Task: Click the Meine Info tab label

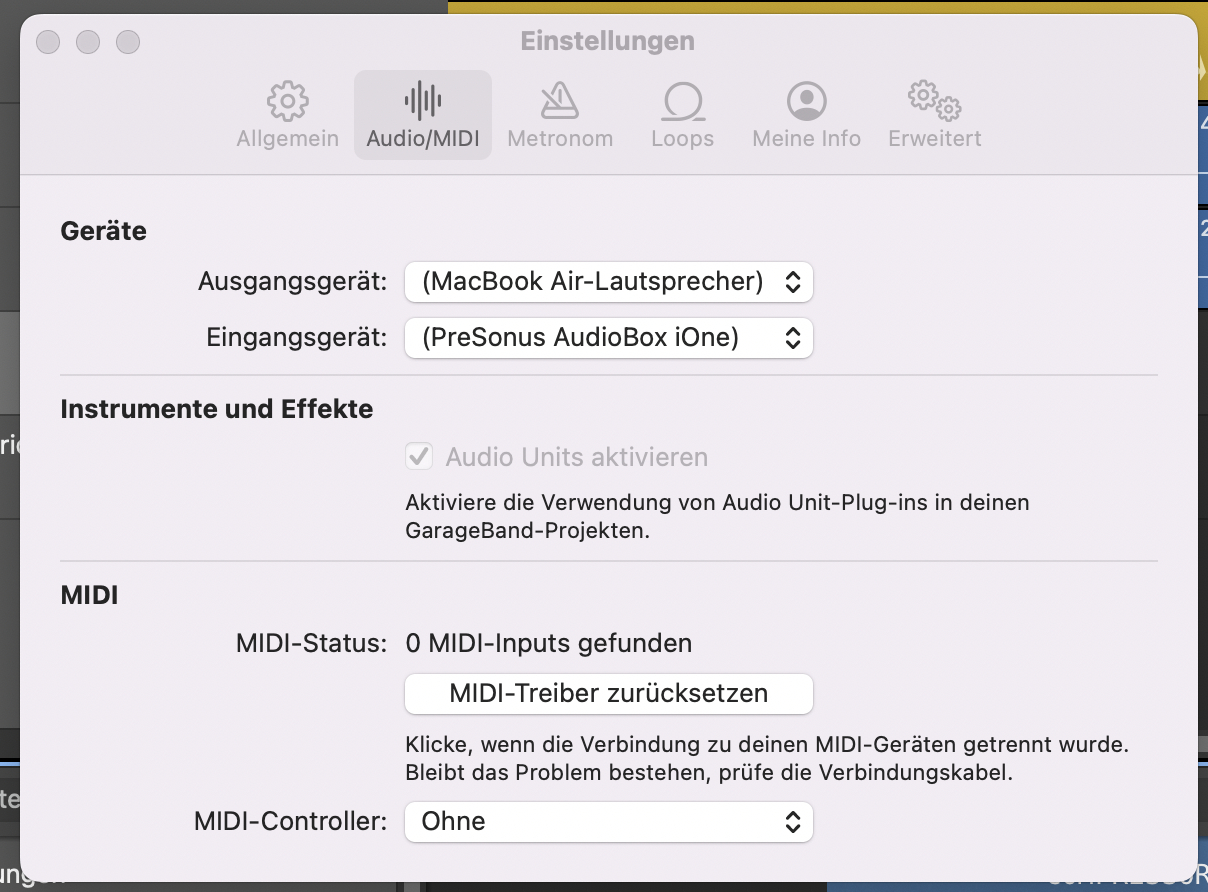Action: click(806, 139)
